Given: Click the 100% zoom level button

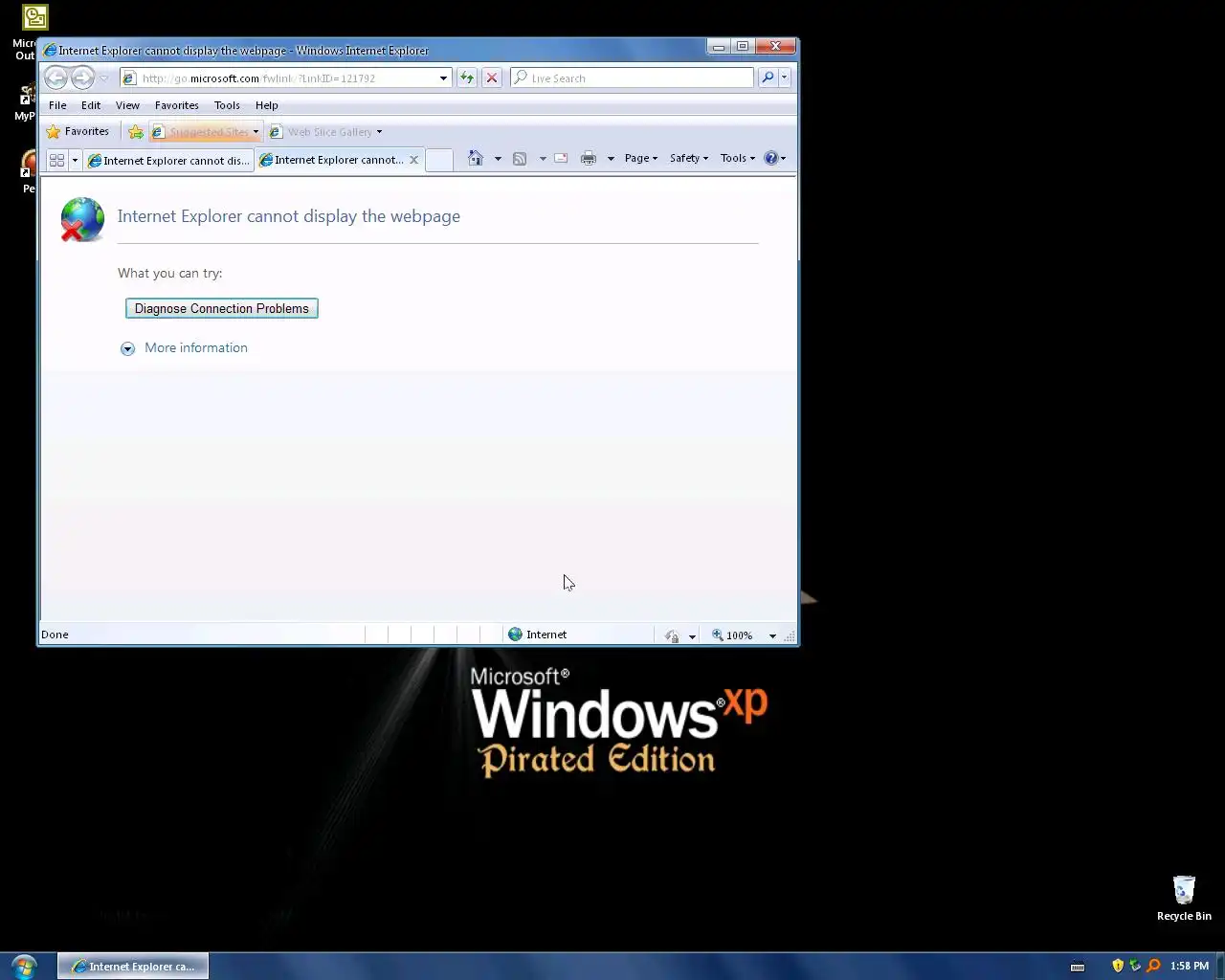Looking at the screenshot, I should (733, 635).
